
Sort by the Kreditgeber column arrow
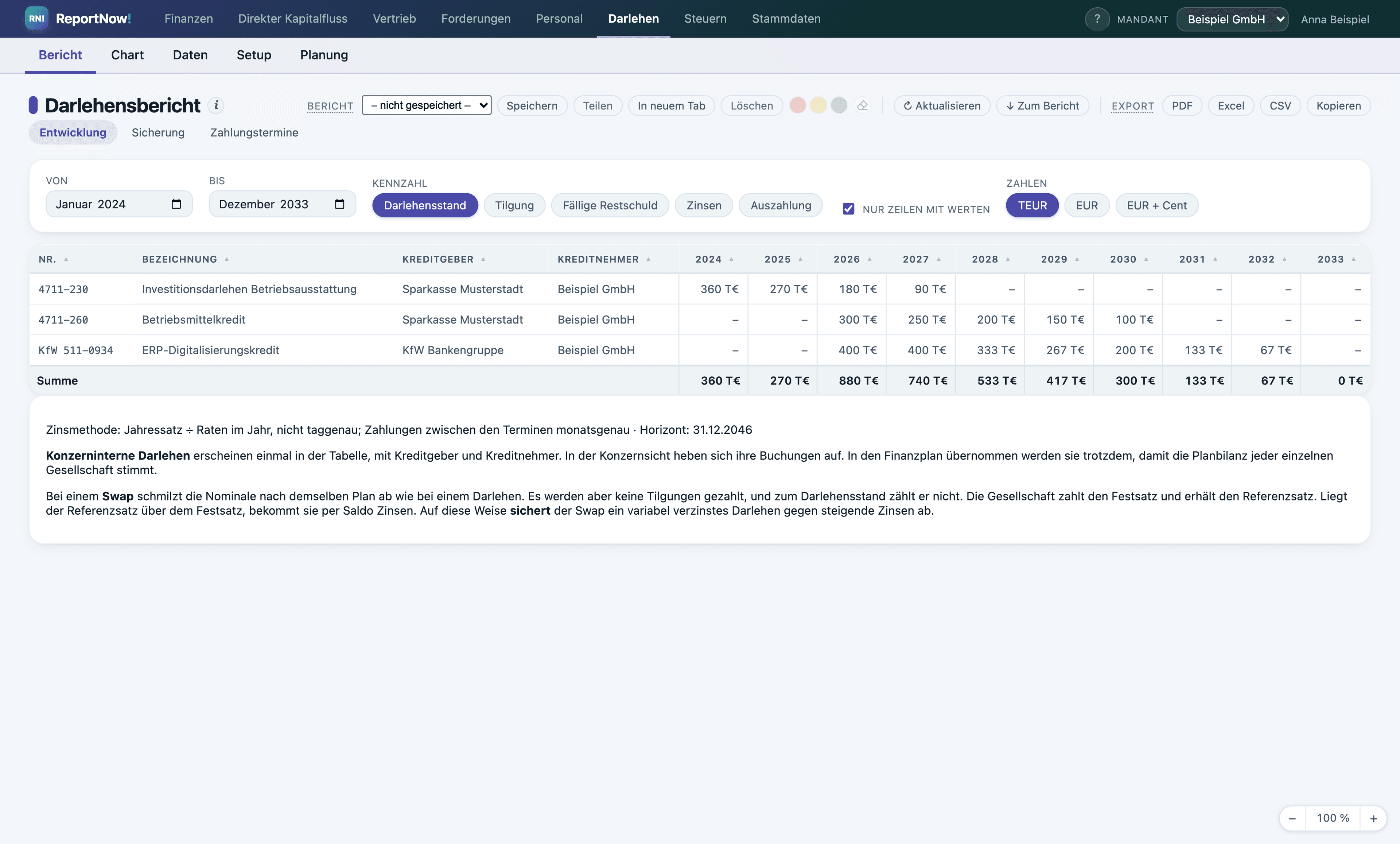[x=483, y=259]
